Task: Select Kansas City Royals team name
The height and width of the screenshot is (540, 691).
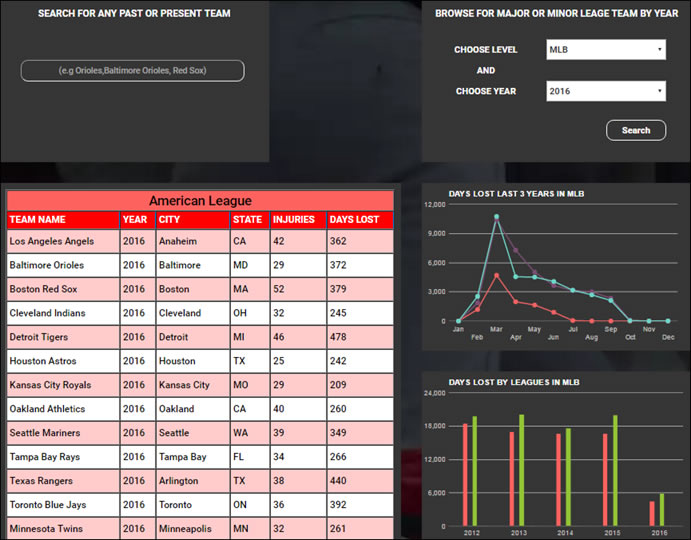Action: coord(50,385)
